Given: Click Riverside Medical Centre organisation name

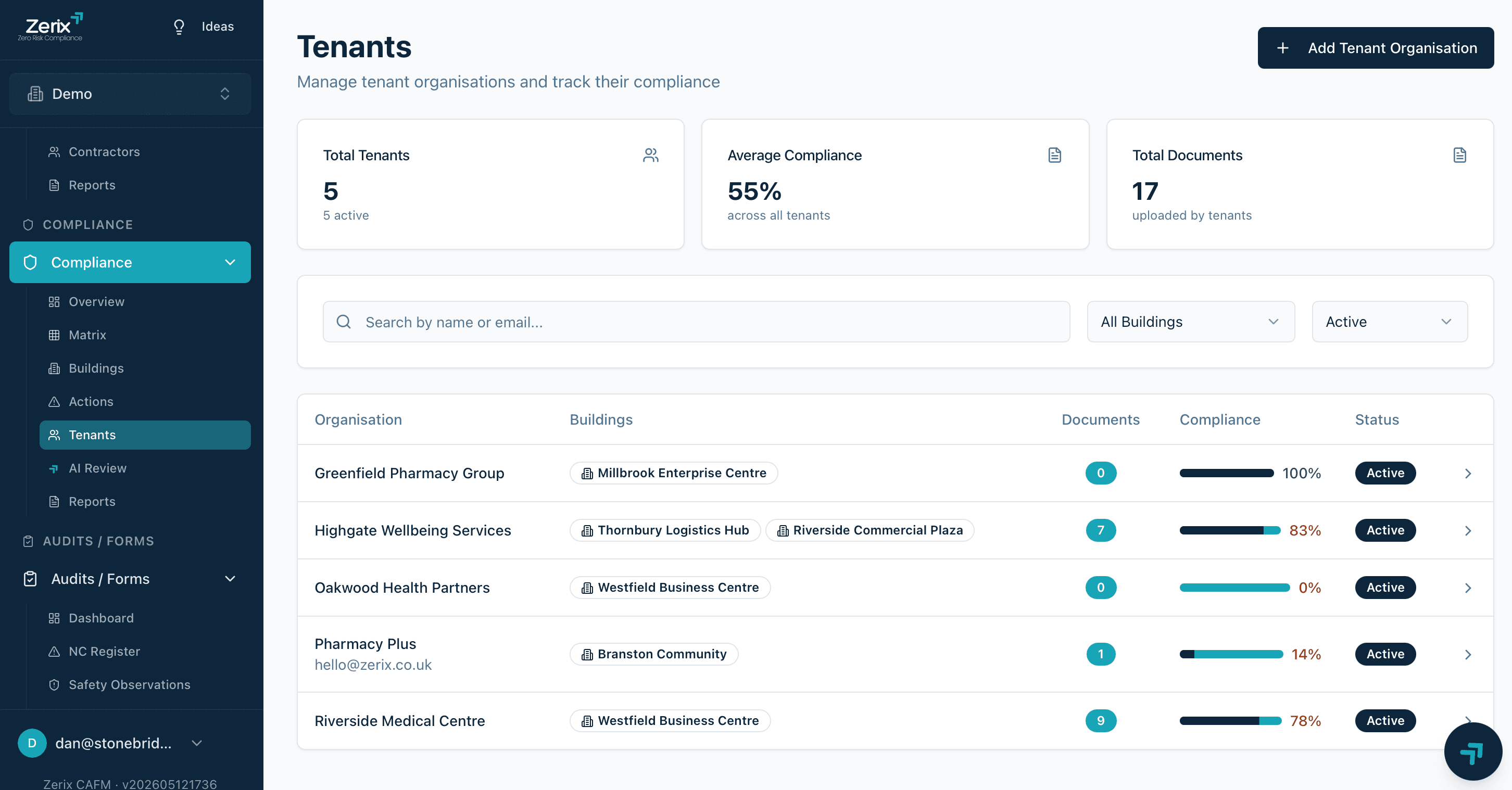Looking at the screenshot, I should click(x=400, y=721).
